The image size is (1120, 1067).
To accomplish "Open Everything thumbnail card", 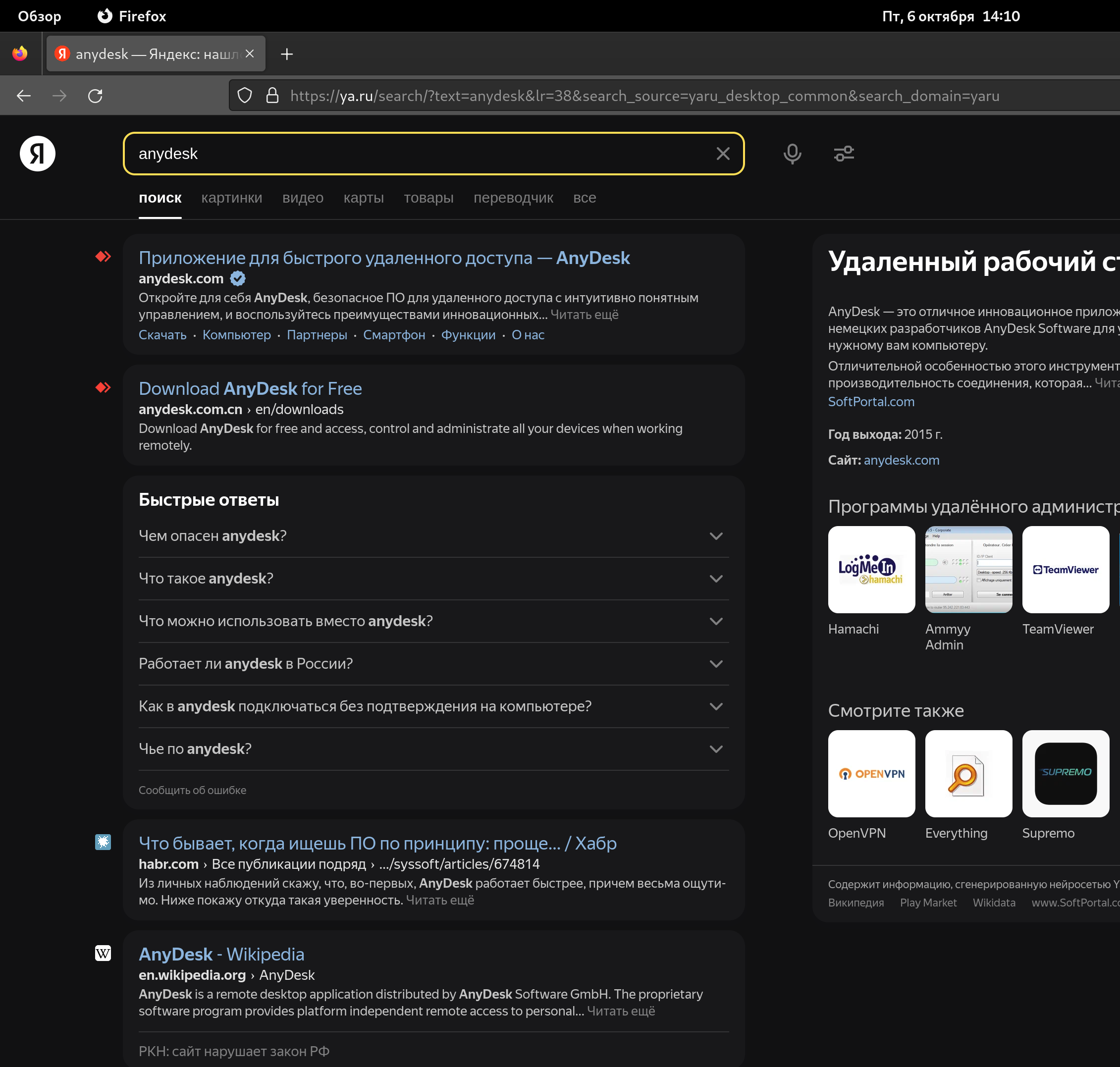I will 969,774.
